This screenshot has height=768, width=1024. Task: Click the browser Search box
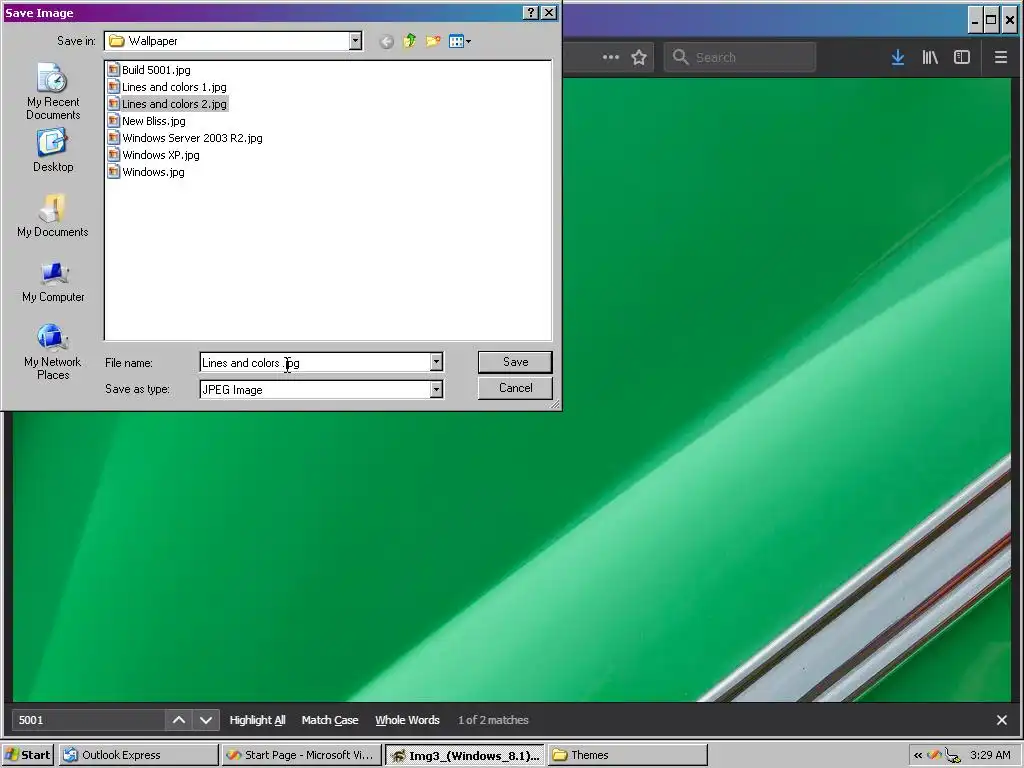(x=740, y=57)
